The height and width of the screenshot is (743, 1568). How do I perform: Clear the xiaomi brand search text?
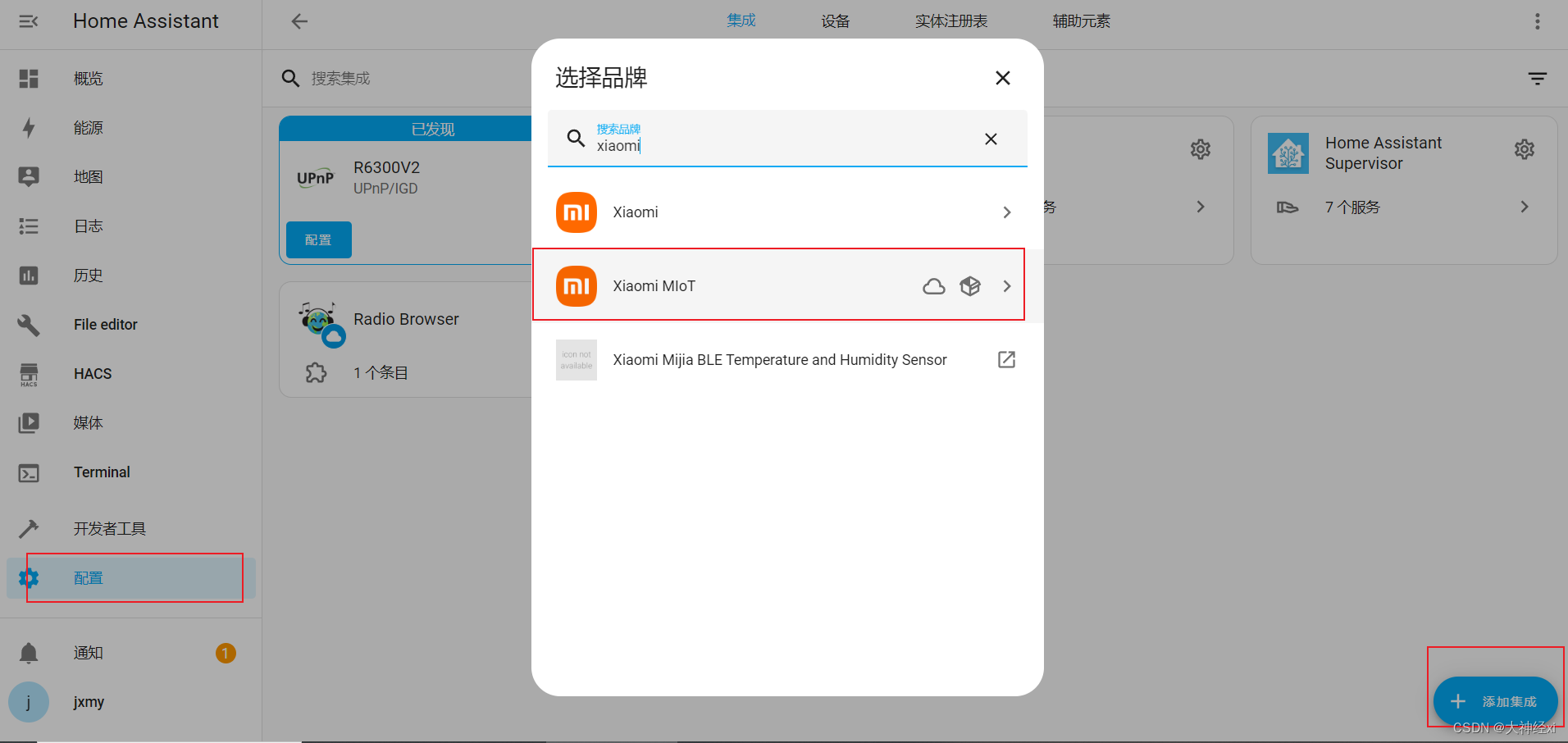tap(991, 139)
